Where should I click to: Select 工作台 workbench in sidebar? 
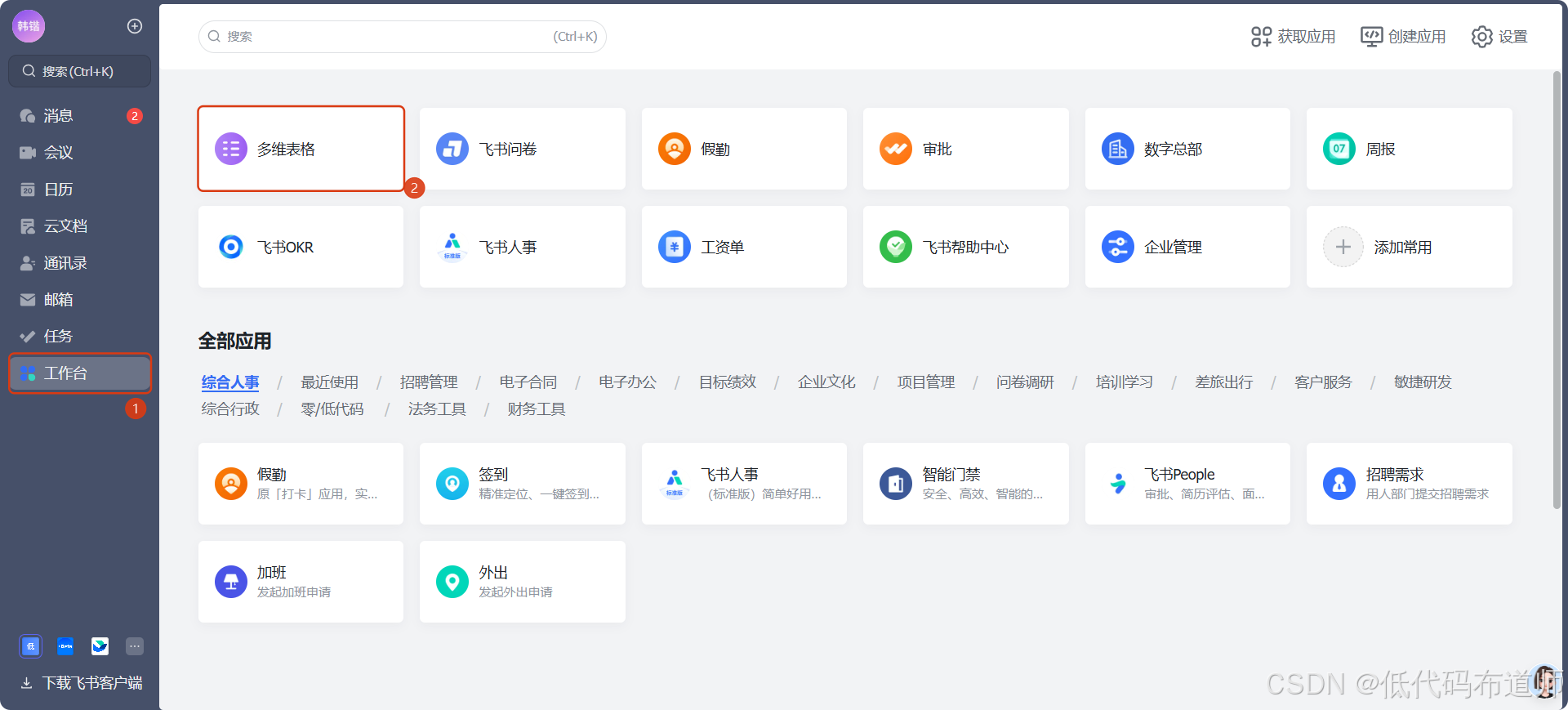pyautogui.click(x=80, y=373)
